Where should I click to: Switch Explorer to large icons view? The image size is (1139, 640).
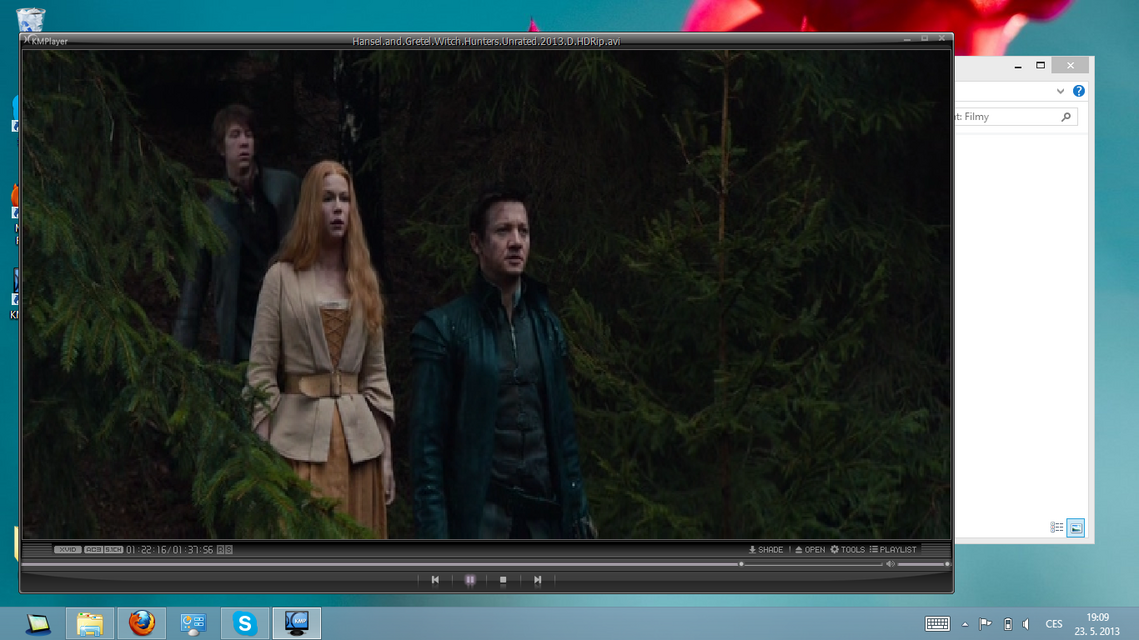[x=1075, y=528]
